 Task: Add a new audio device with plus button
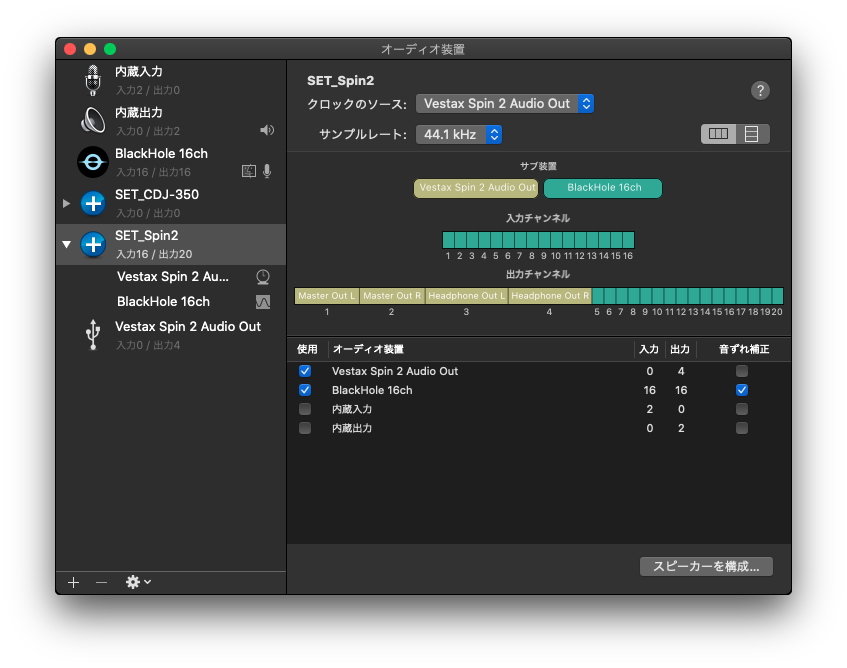pos(73,582)
